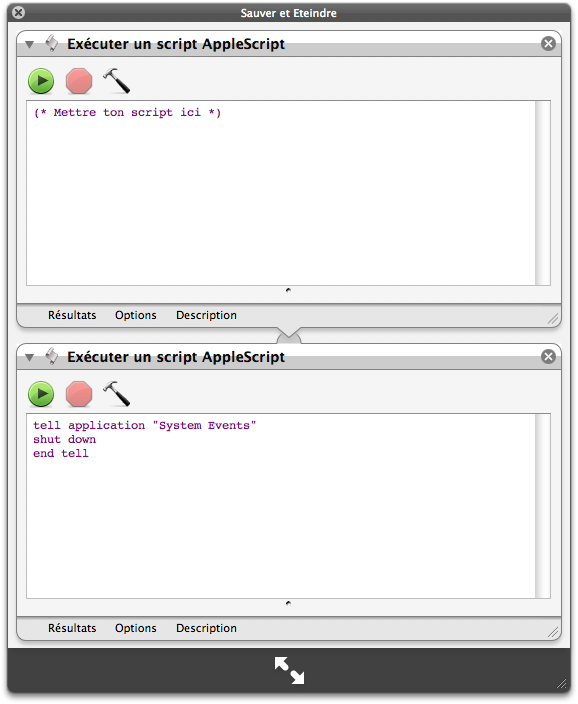
Task: Remove the first AppleScript action with its X button
Action: click(548, 44)
